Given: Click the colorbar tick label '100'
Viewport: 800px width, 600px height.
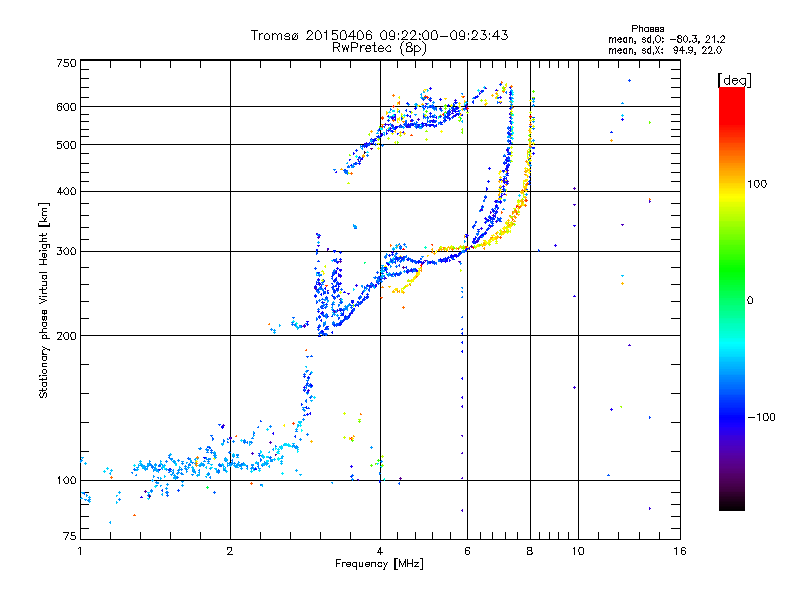Looking at the screenshot, I should 757,184.
